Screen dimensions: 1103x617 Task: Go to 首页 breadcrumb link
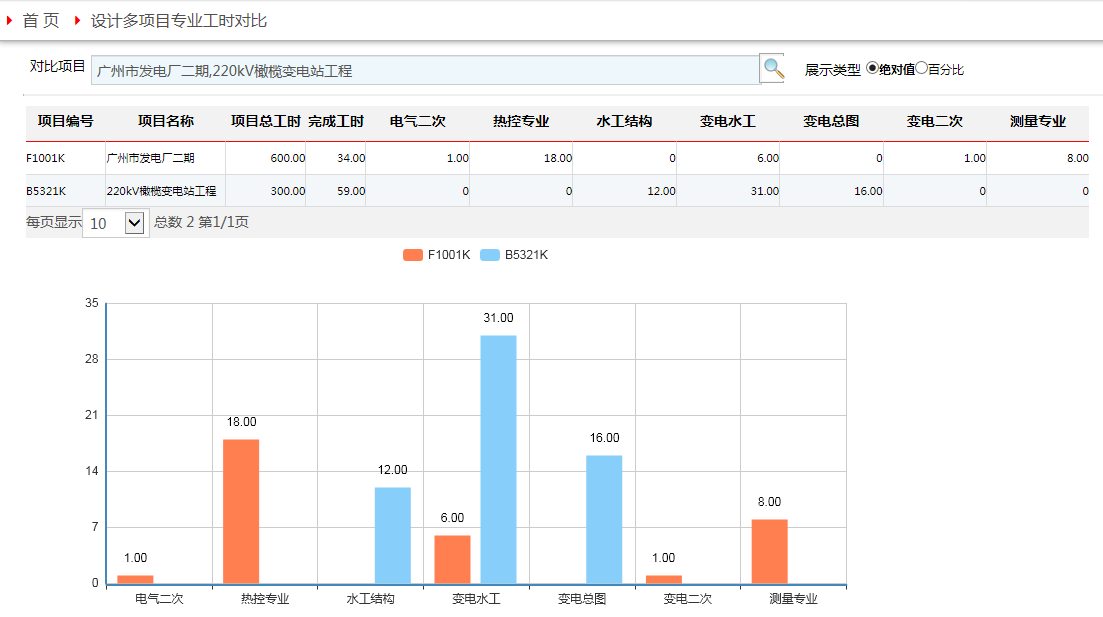tap(41, 21)
